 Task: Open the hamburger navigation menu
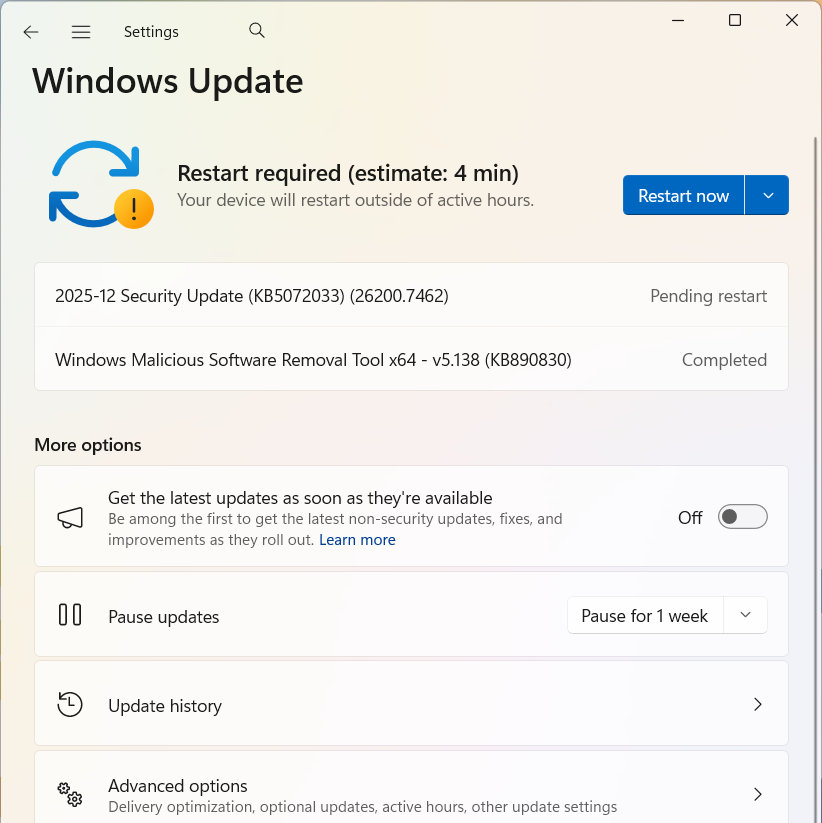click(x=81, y=32)
